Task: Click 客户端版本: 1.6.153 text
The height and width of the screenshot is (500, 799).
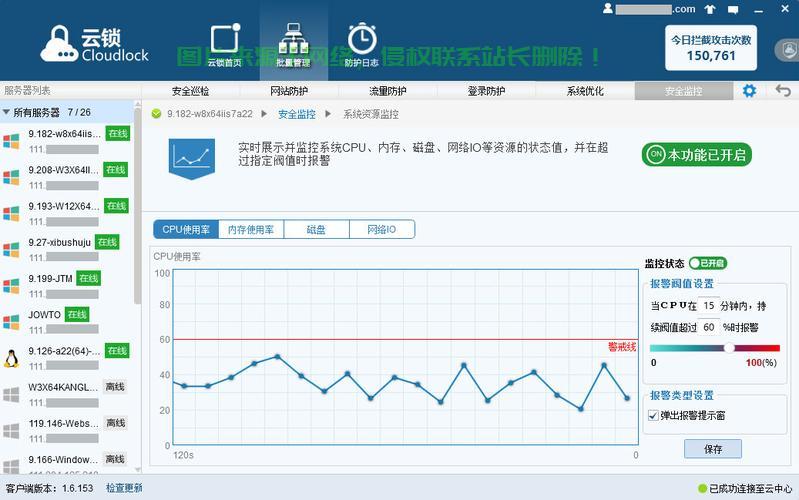Action: 49,488
